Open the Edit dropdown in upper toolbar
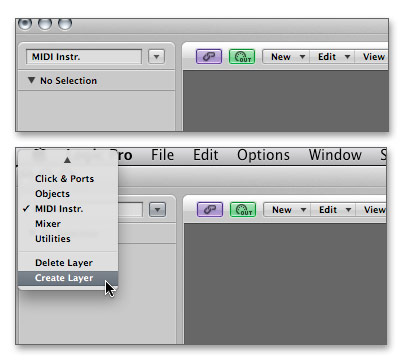 point(332,57)
